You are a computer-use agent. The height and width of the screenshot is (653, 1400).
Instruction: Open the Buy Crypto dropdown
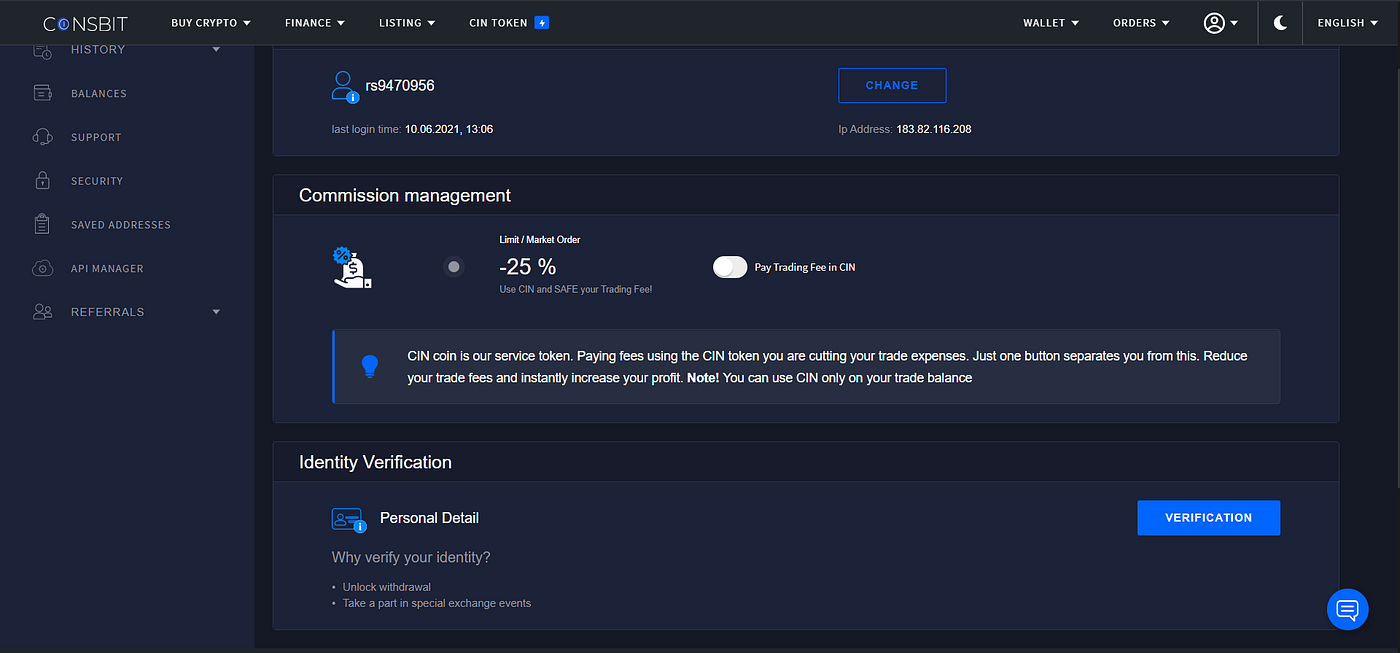point(211,23)
